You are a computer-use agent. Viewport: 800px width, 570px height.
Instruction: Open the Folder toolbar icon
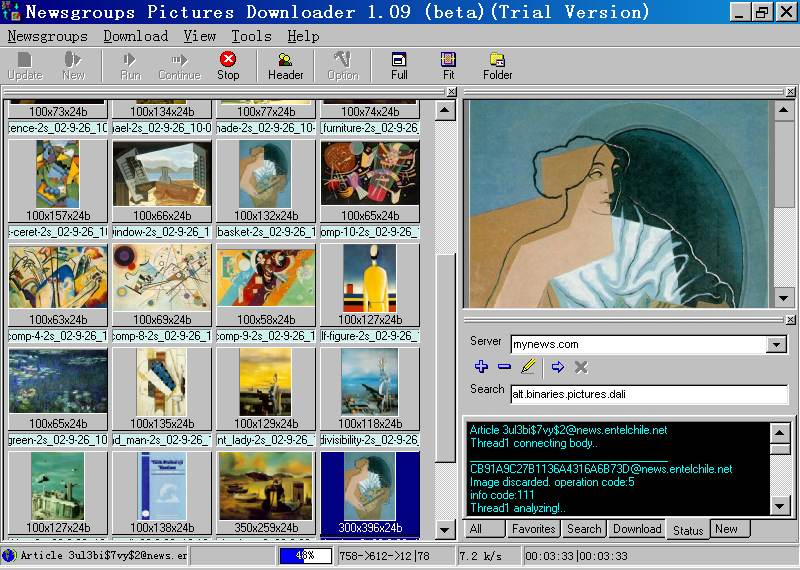click(497, 66)
